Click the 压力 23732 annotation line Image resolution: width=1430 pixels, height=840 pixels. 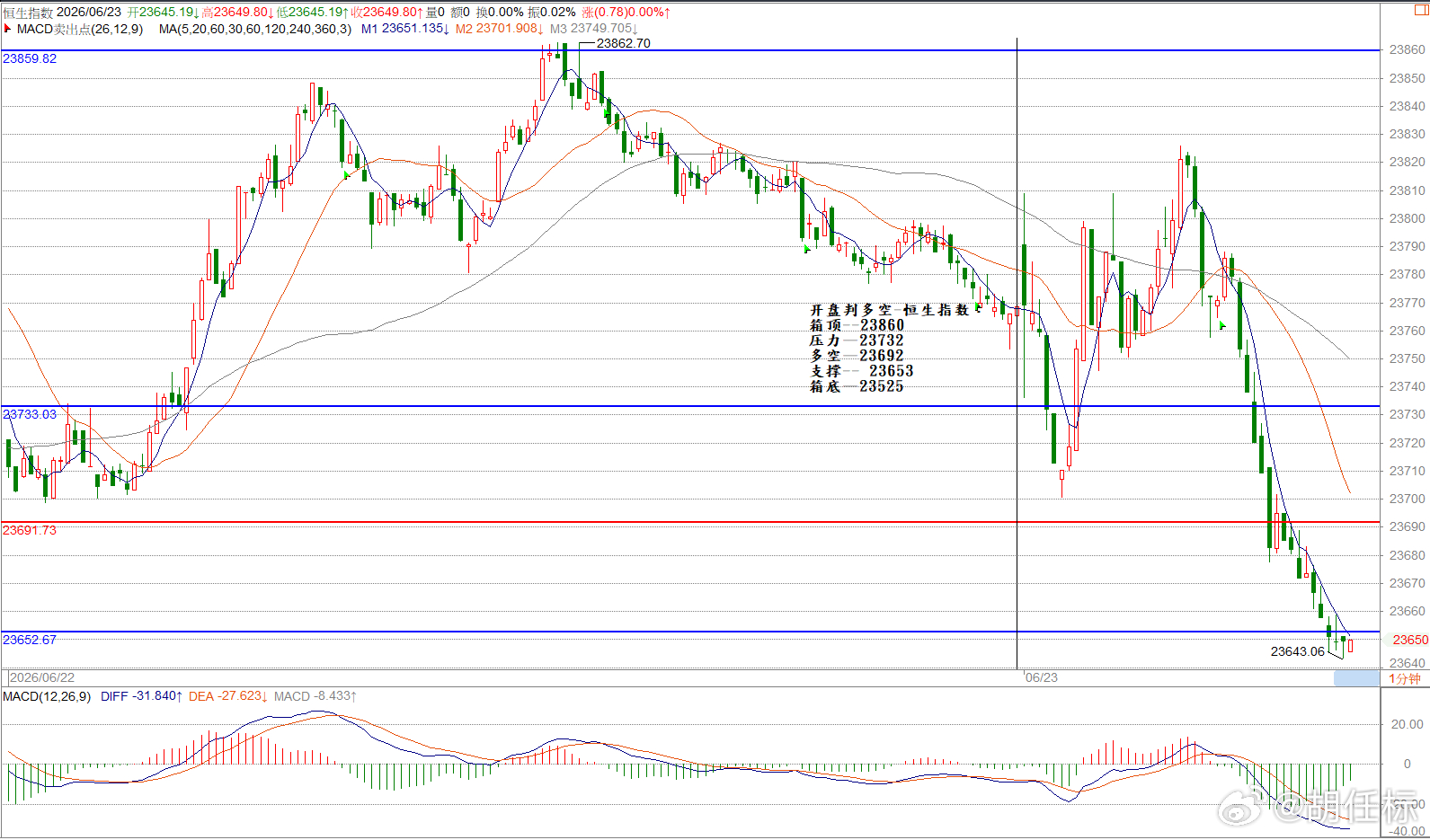click(857, 340)
